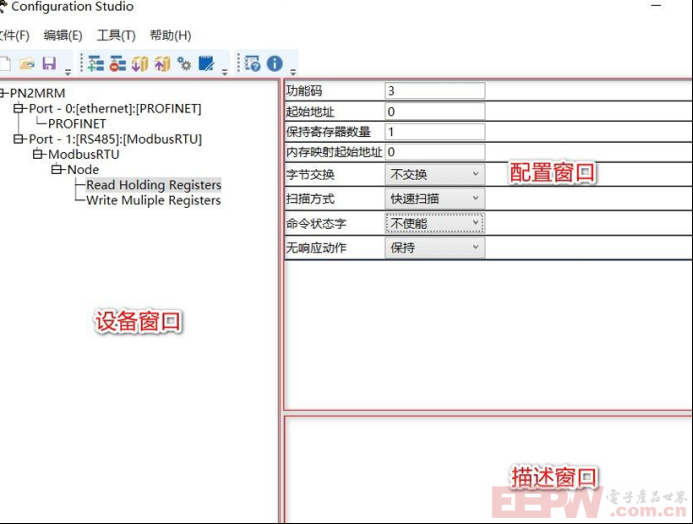Click the open project folder icon
The width and height of the screenshot is (693, 524).
coord(27,64)
